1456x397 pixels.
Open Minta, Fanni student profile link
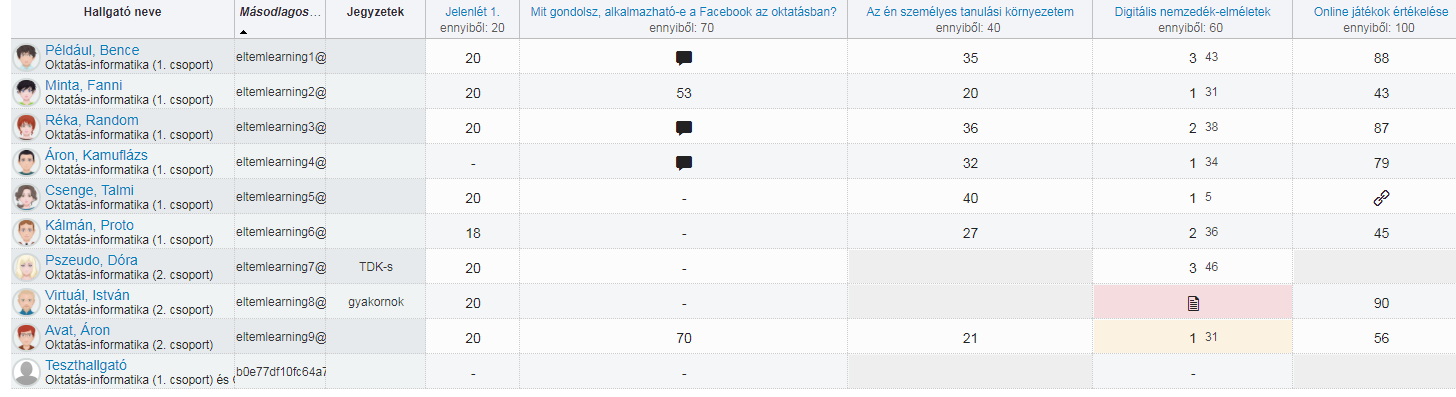coord(78,85)
